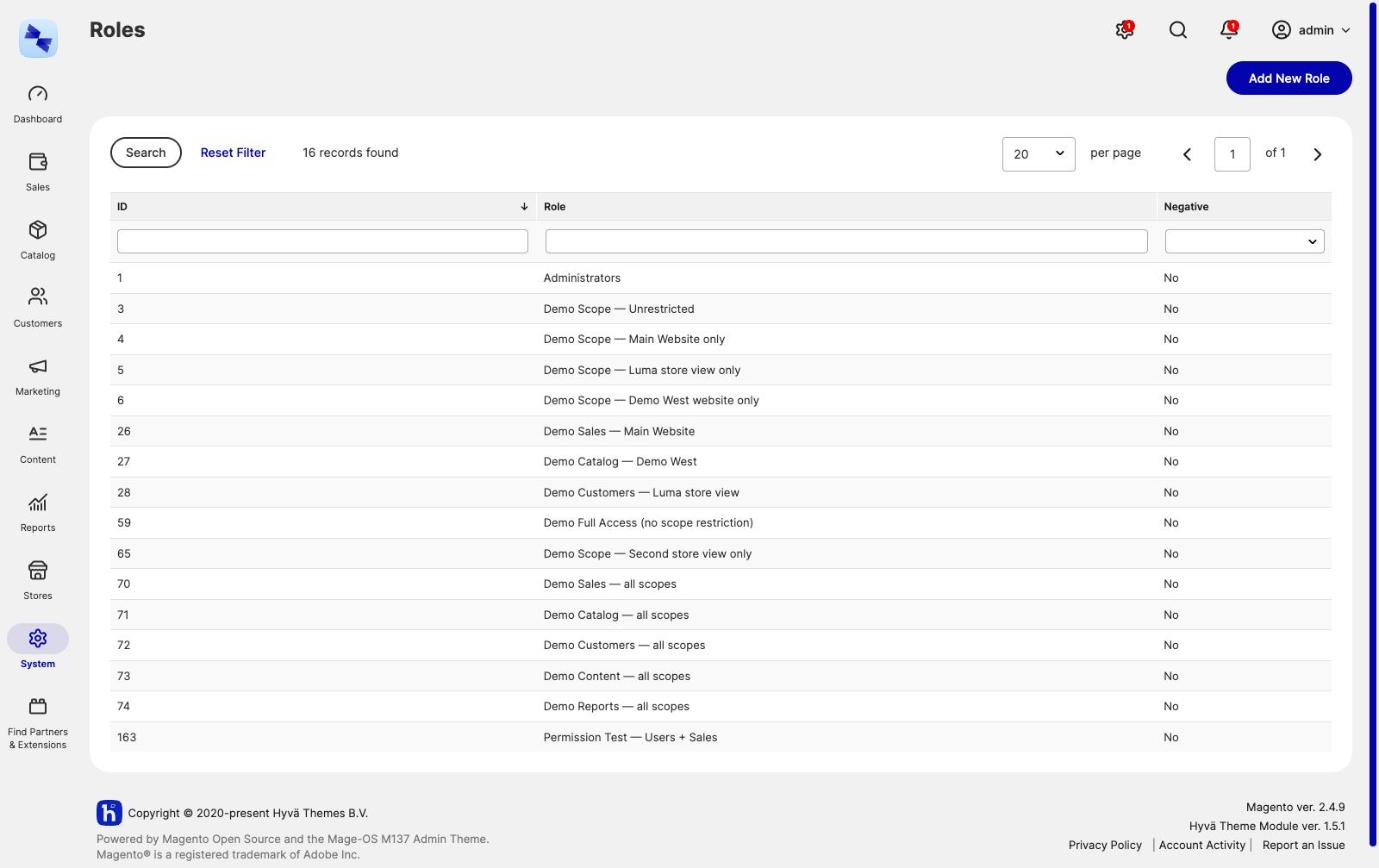Open the admin account dropdown

tap(1311, 30)
